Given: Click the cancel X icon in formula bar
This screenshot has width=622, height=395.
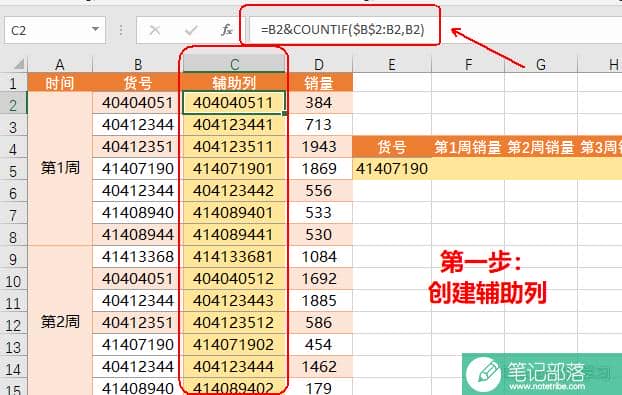Looking at the screenshot, I should 155,30.
